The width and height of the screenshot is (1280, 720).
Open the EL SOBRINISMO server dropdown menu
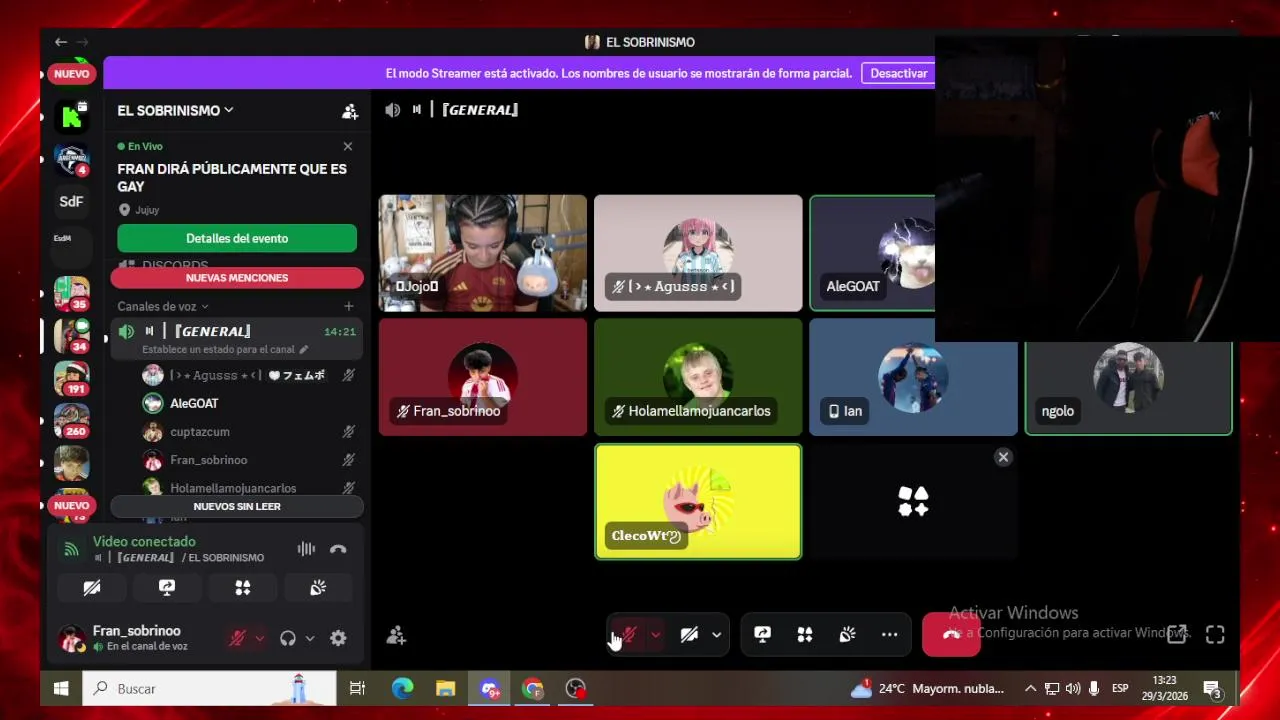pyautogui.click(x=175, y=111)
